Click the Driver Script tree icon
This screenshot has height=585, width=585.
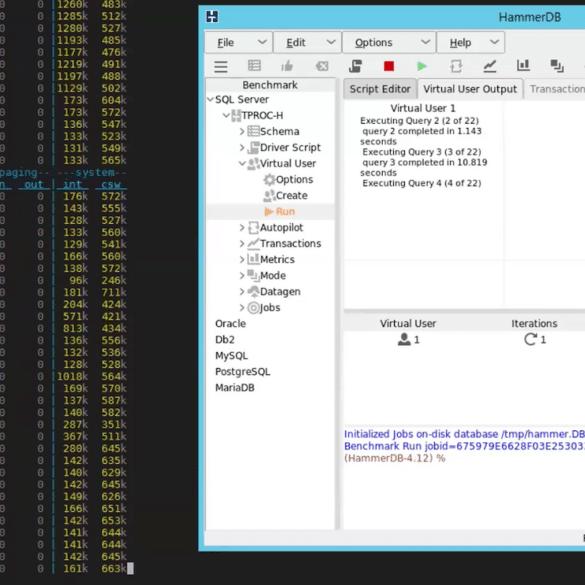[254, 147]
